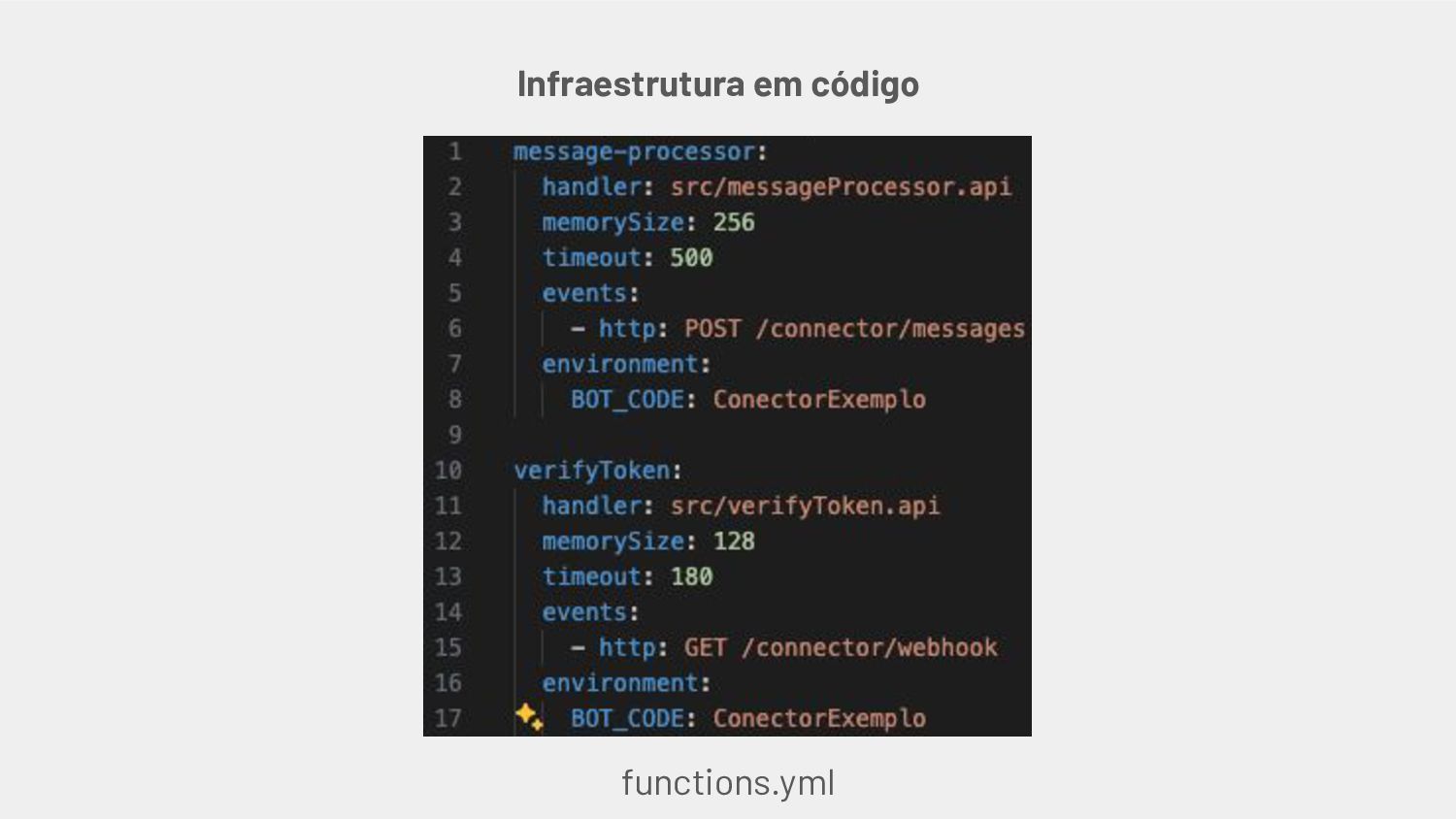Click the timeout value 500

(691, 258)
